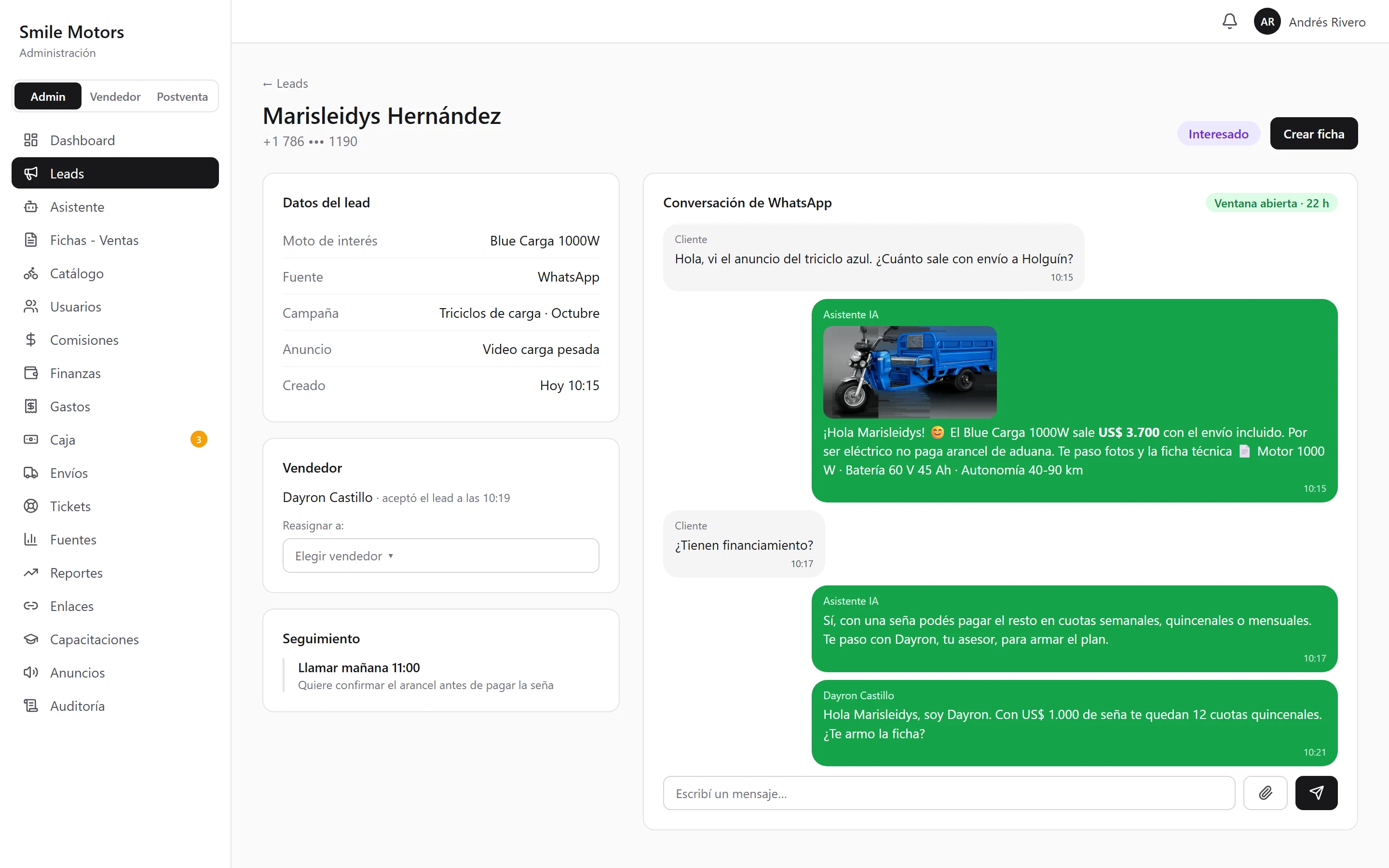
Task: Click the Envíos truck icon
Action: (x=31, y=473)
